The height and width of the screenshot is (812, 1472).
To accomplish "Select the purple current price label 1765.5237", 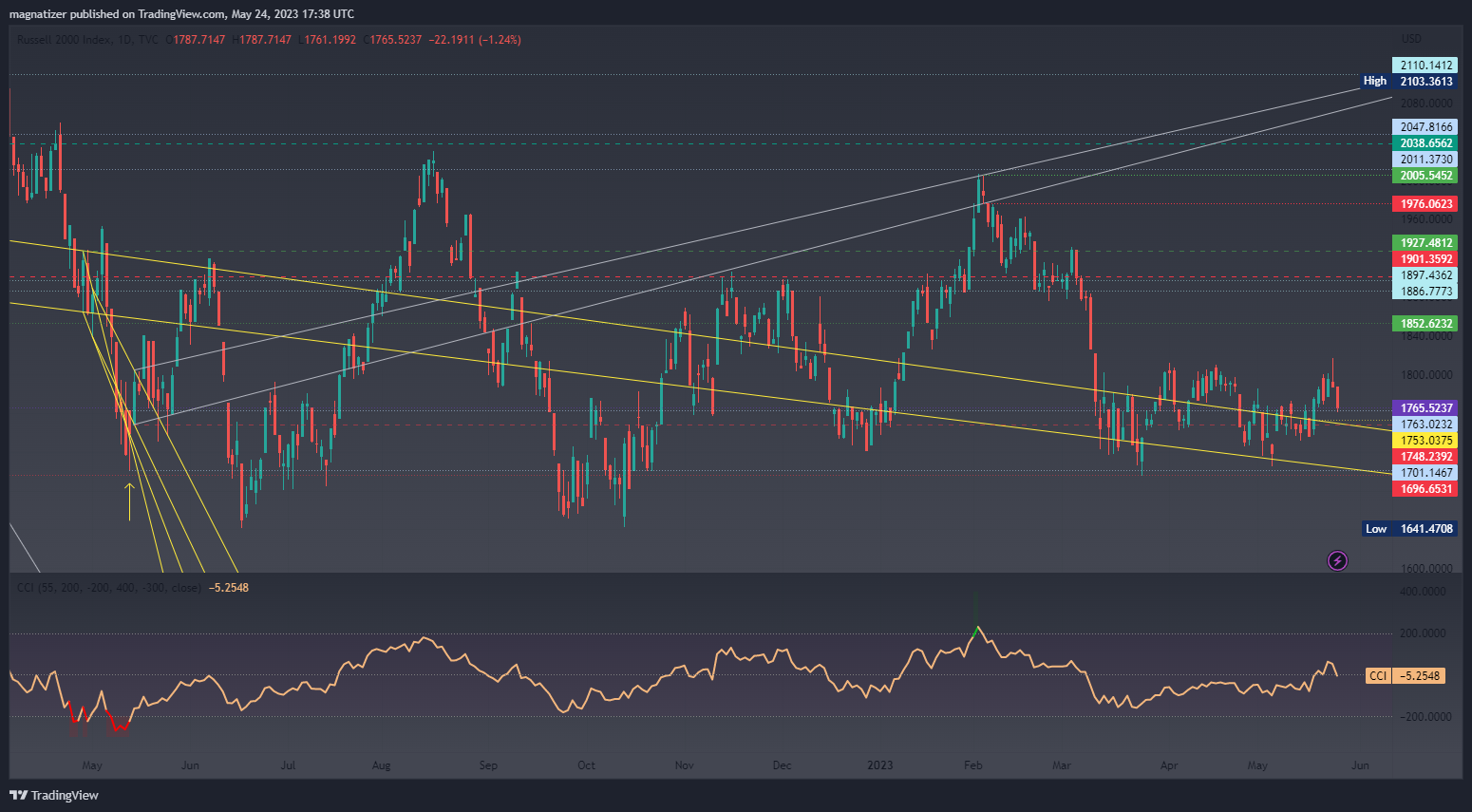I will click(x=1425, y=408).
